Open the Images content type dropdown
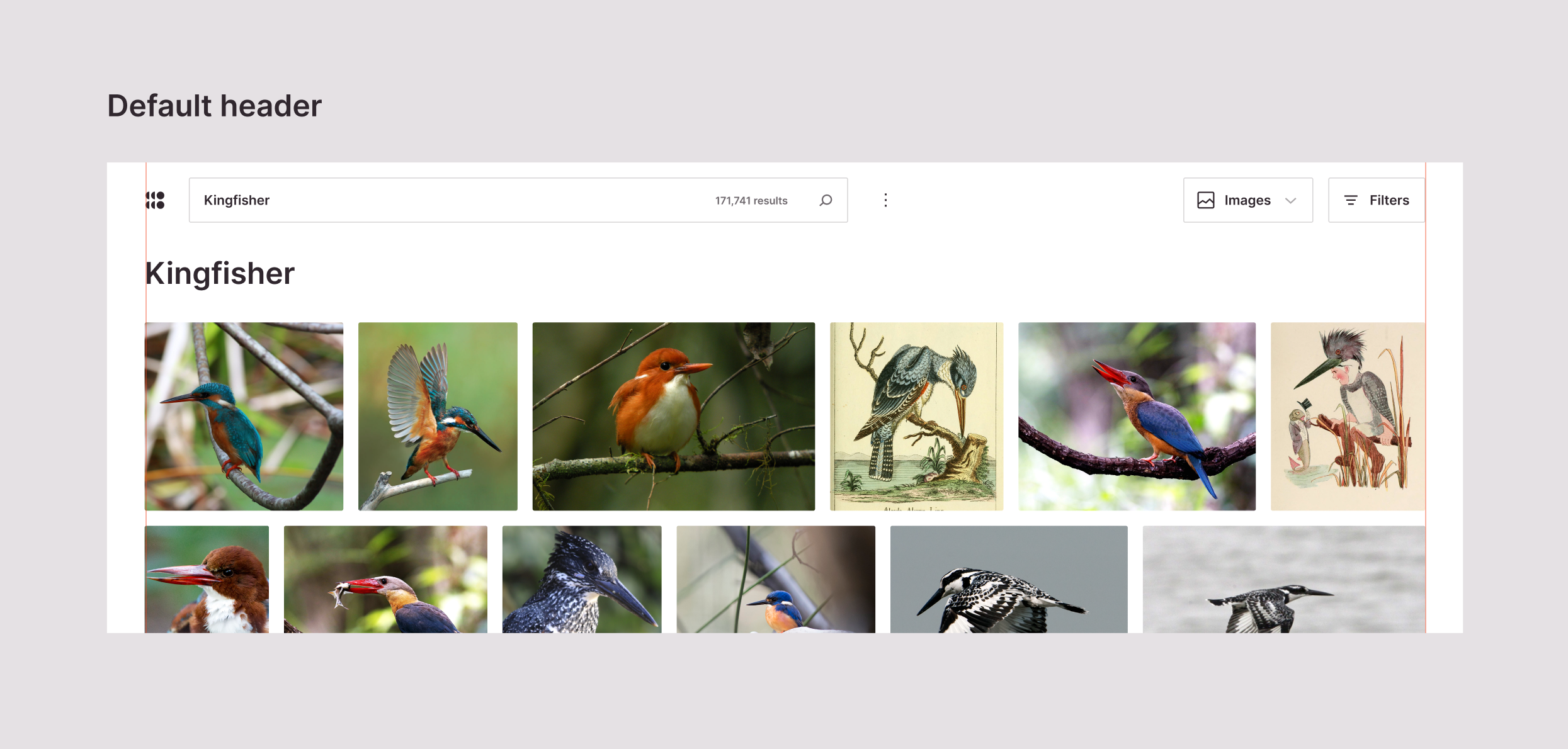Viewport: 1568px width, 749px height. point(1247,200)
